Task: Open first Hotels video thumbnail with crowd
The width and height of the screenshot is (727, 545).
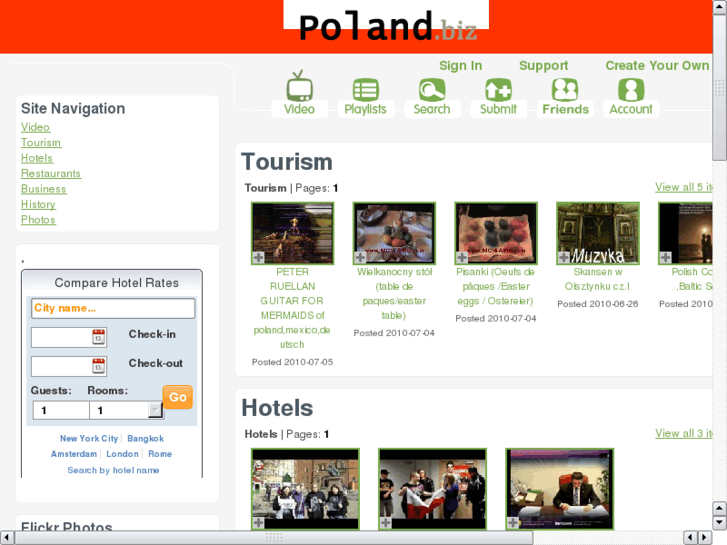Action: pyautogui.click(x=306, y=488)
